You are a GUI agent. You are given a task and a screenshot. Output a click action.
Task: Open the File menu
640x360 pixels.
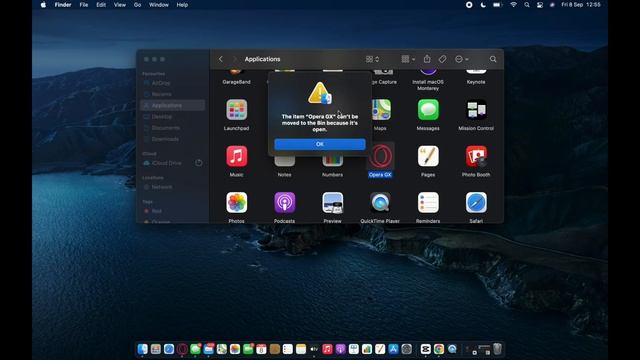click(84, 5)
